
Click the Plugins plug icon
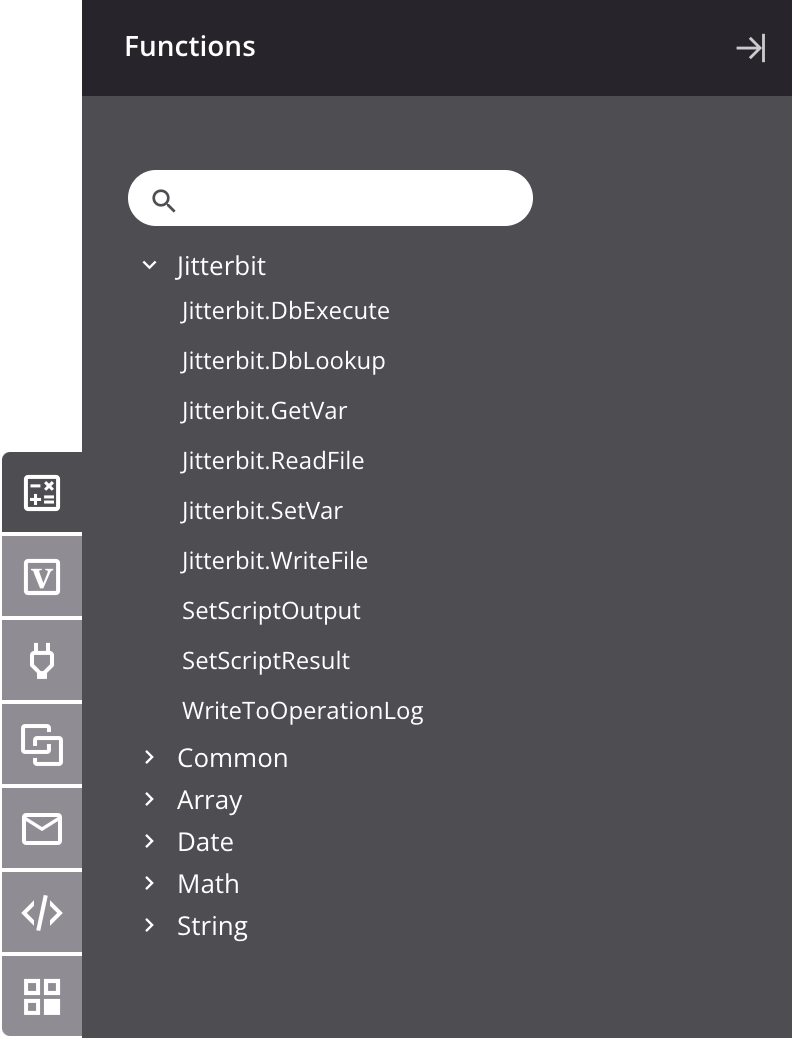(42, 660)
